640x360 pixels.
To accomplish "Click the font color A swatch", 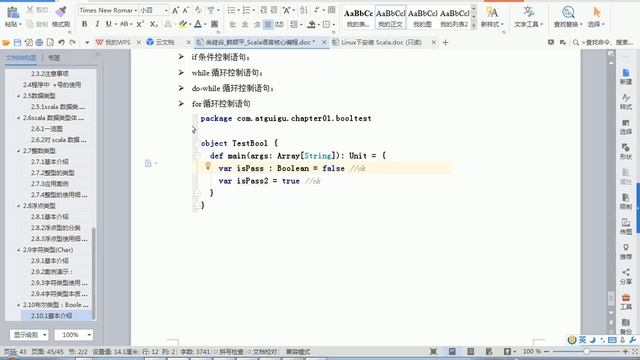I will [x=198, y=24].
